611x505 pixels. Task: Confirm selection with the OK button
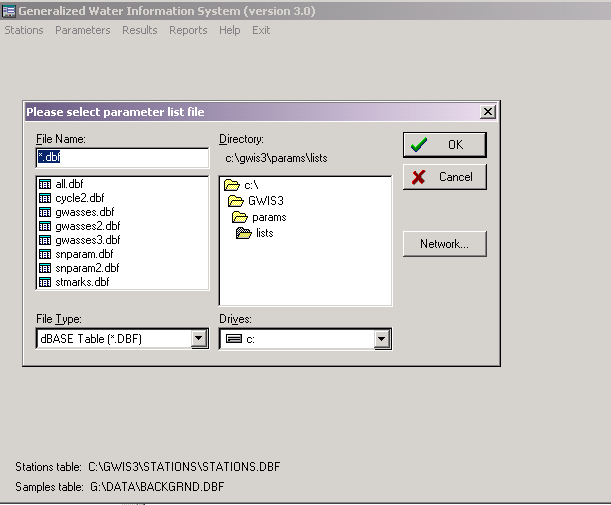[445, 145]
